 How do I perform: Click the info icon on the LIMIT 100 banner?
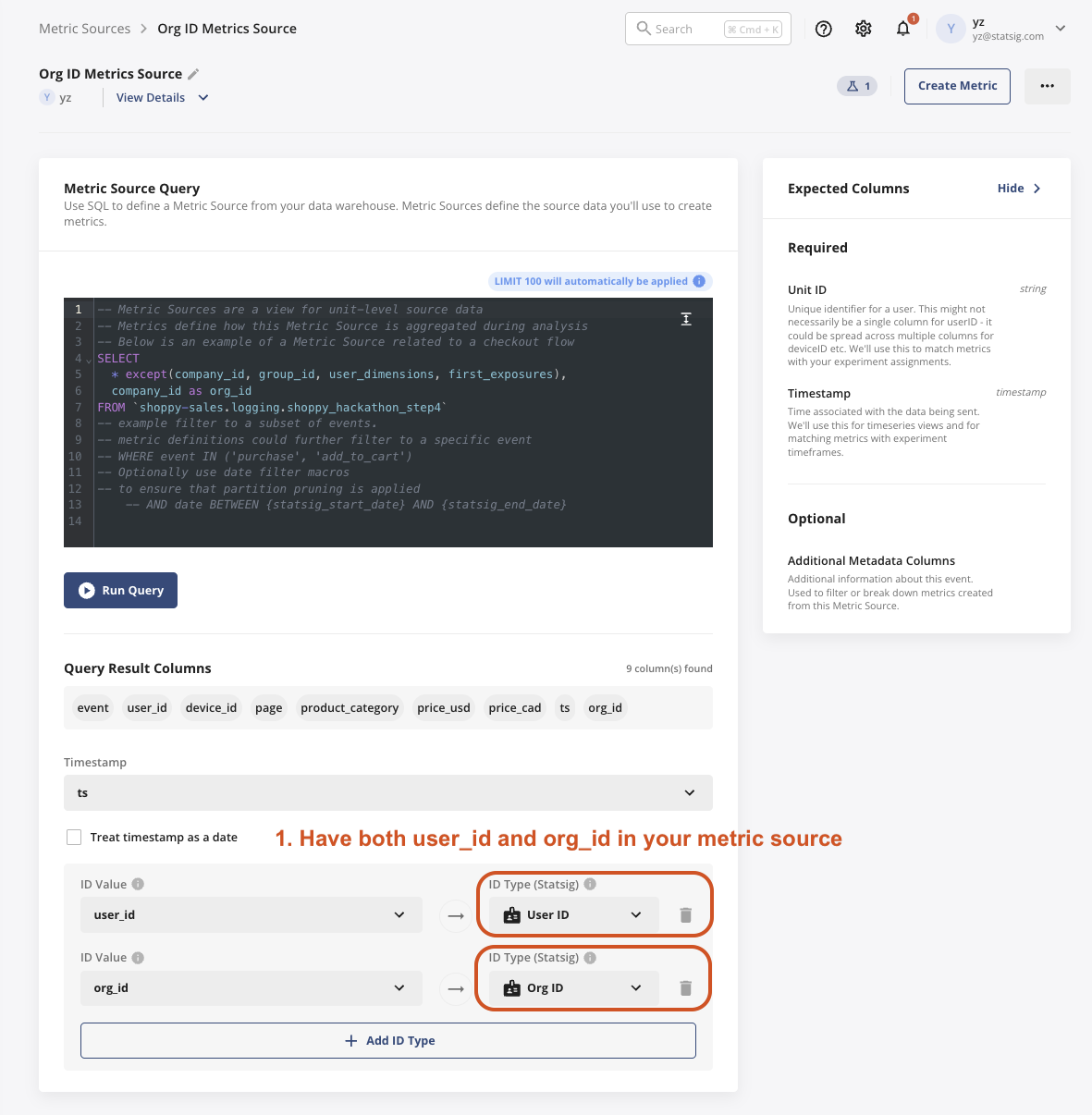(700, 281)
